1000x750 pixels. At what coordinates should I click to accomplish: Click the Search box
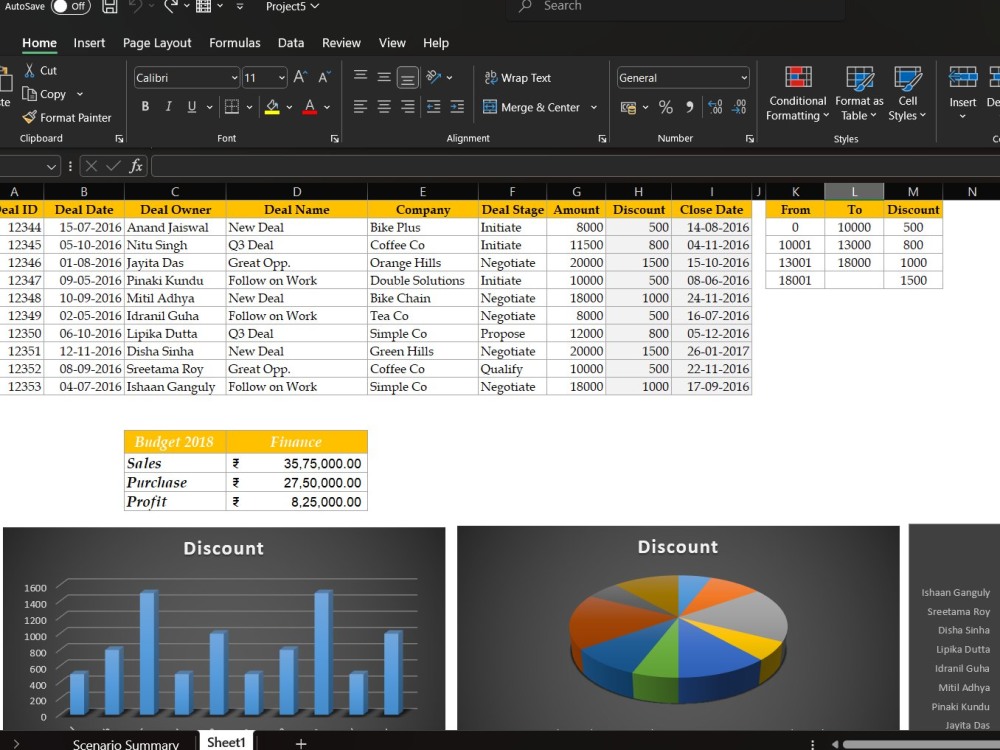click(676, 6)
